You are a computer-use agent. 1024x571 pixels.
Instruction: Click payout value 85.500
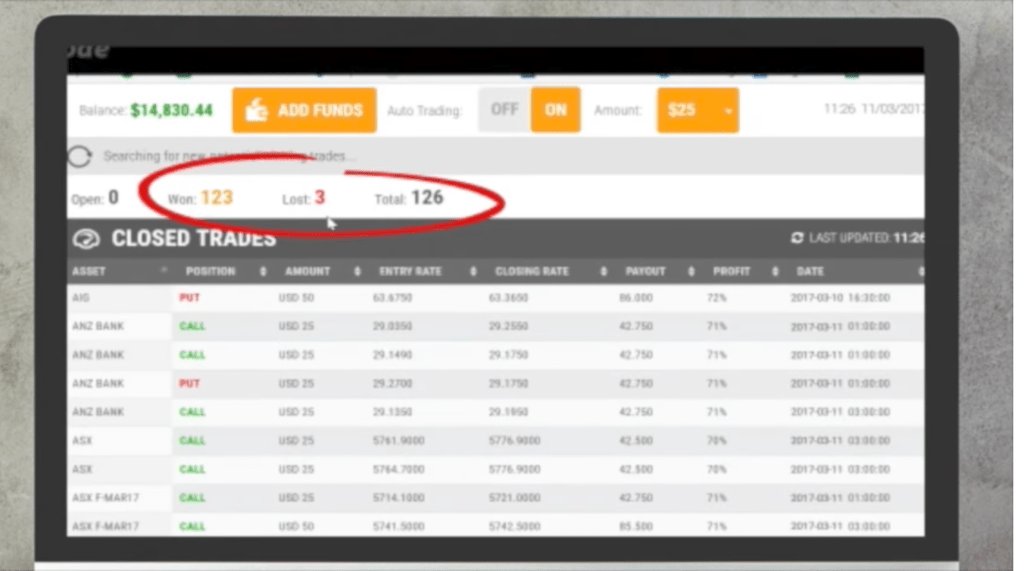point(636,527)
